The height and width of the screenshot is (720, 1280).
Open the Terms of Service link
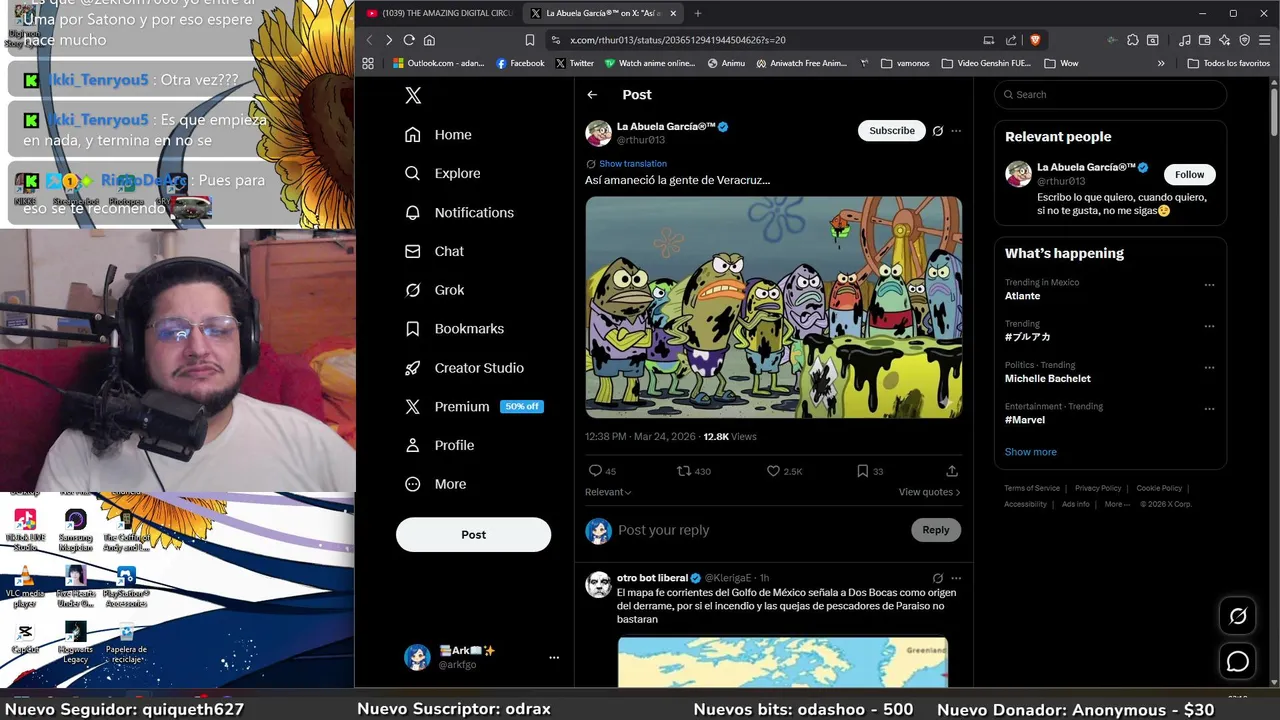(x=1032, y=488)
